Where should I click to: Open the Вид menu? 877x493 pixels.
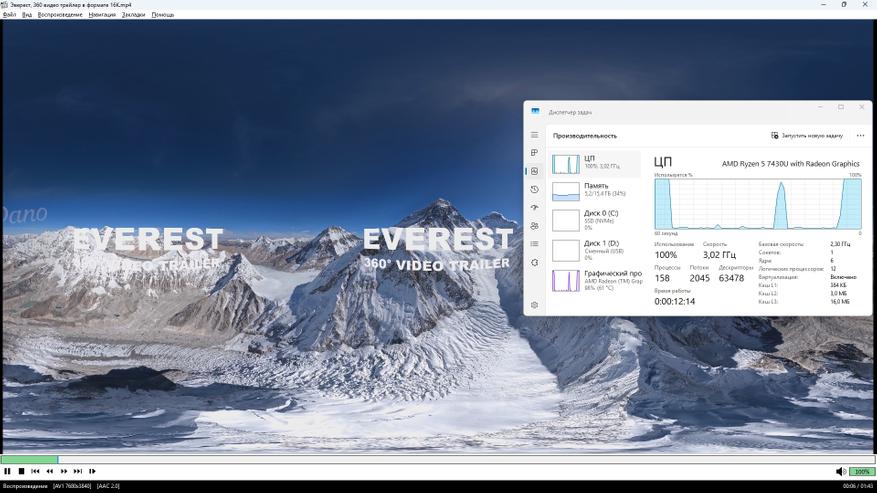(x=27, y=15)
